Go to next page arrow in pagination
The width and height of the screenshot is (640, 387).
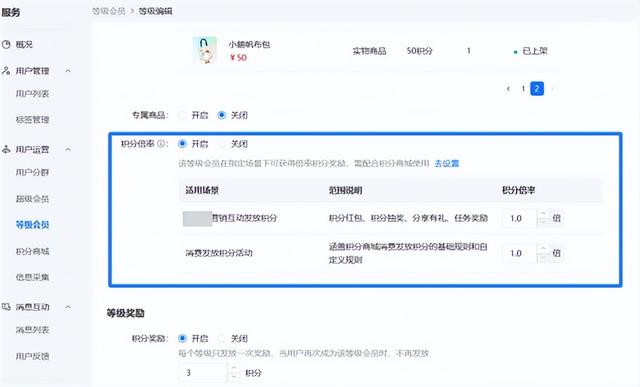pyautogui.click(x=552, y=89)
